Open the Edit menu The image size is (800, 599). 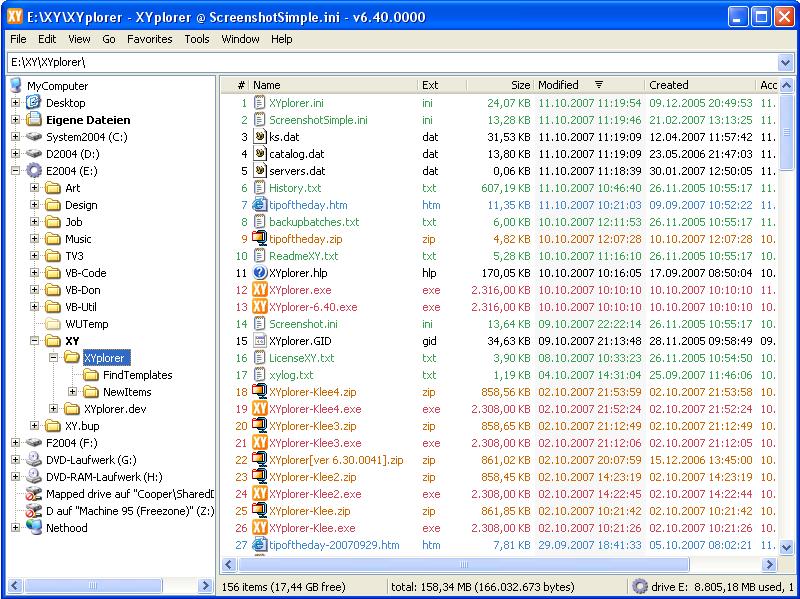click(x=47, y=39)
